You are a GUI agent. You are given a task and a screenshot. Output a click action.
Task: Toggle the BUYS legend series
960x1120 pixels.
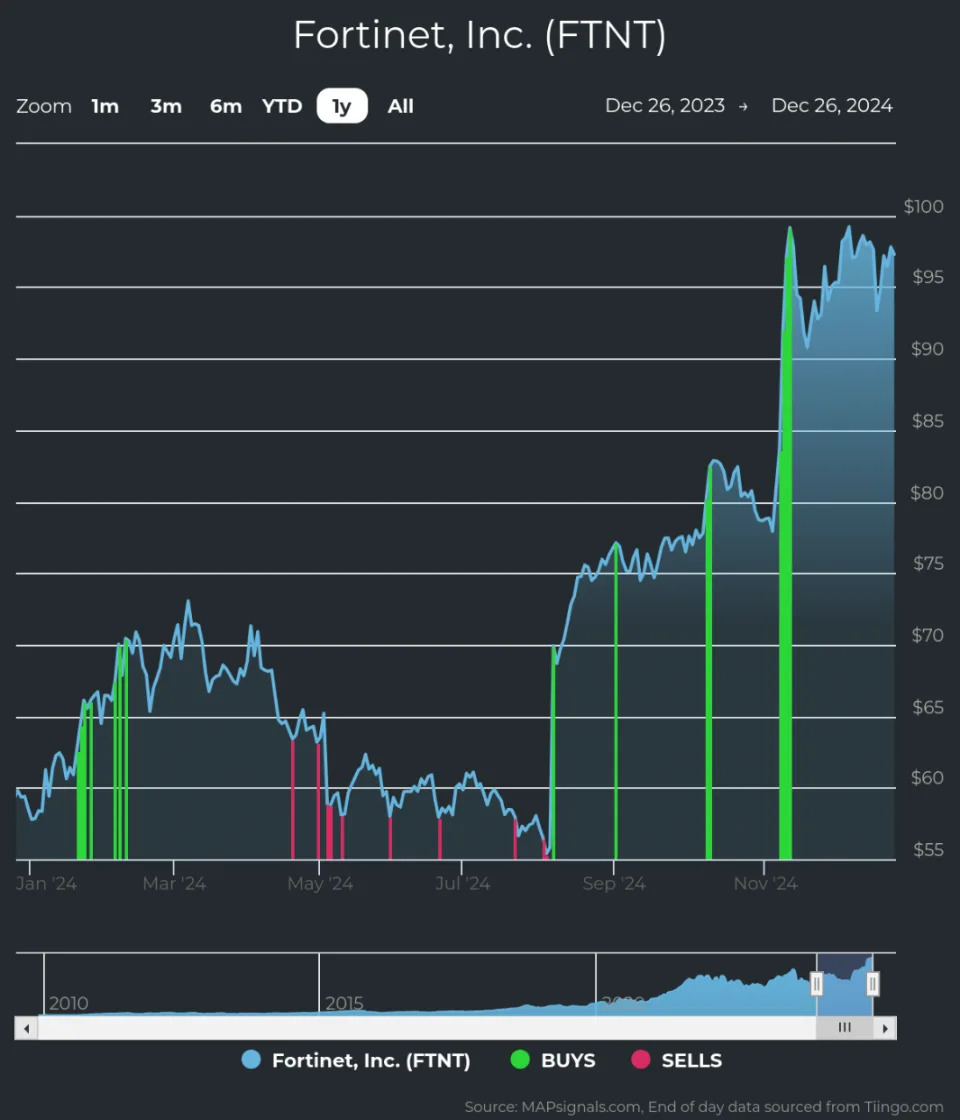coord(554,1060)
